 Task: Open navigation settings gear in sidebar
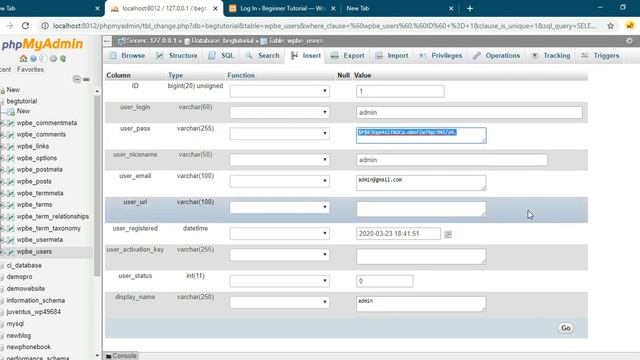[x=53, y=58]
